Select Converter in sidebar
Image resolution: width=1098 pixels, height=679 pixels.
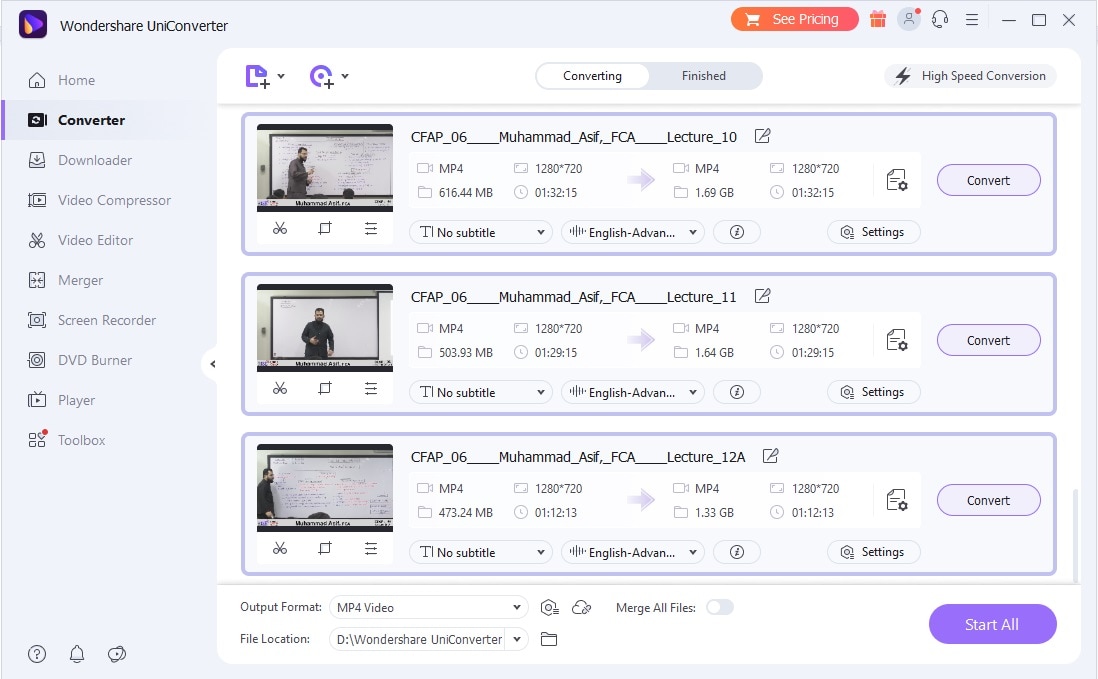click(92, 120)
